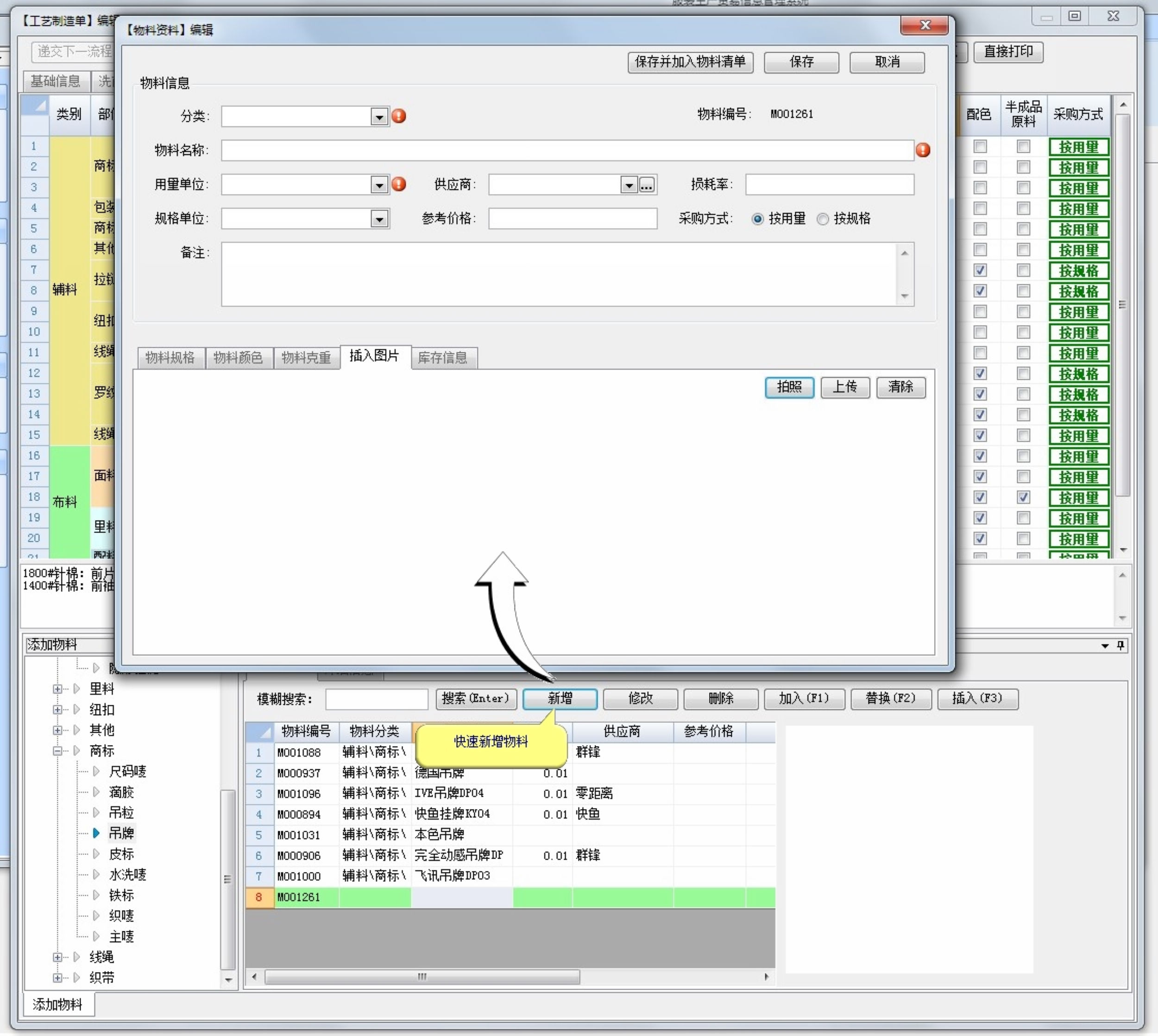Click the warning icon beside 用量单位
This screenshot has height=1036, width=1158.
click(399, 184)
